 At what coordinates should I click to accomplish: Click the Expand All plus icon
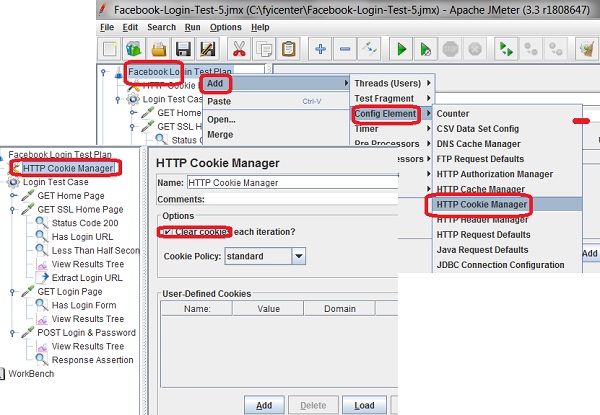click(x=320, y=49)
